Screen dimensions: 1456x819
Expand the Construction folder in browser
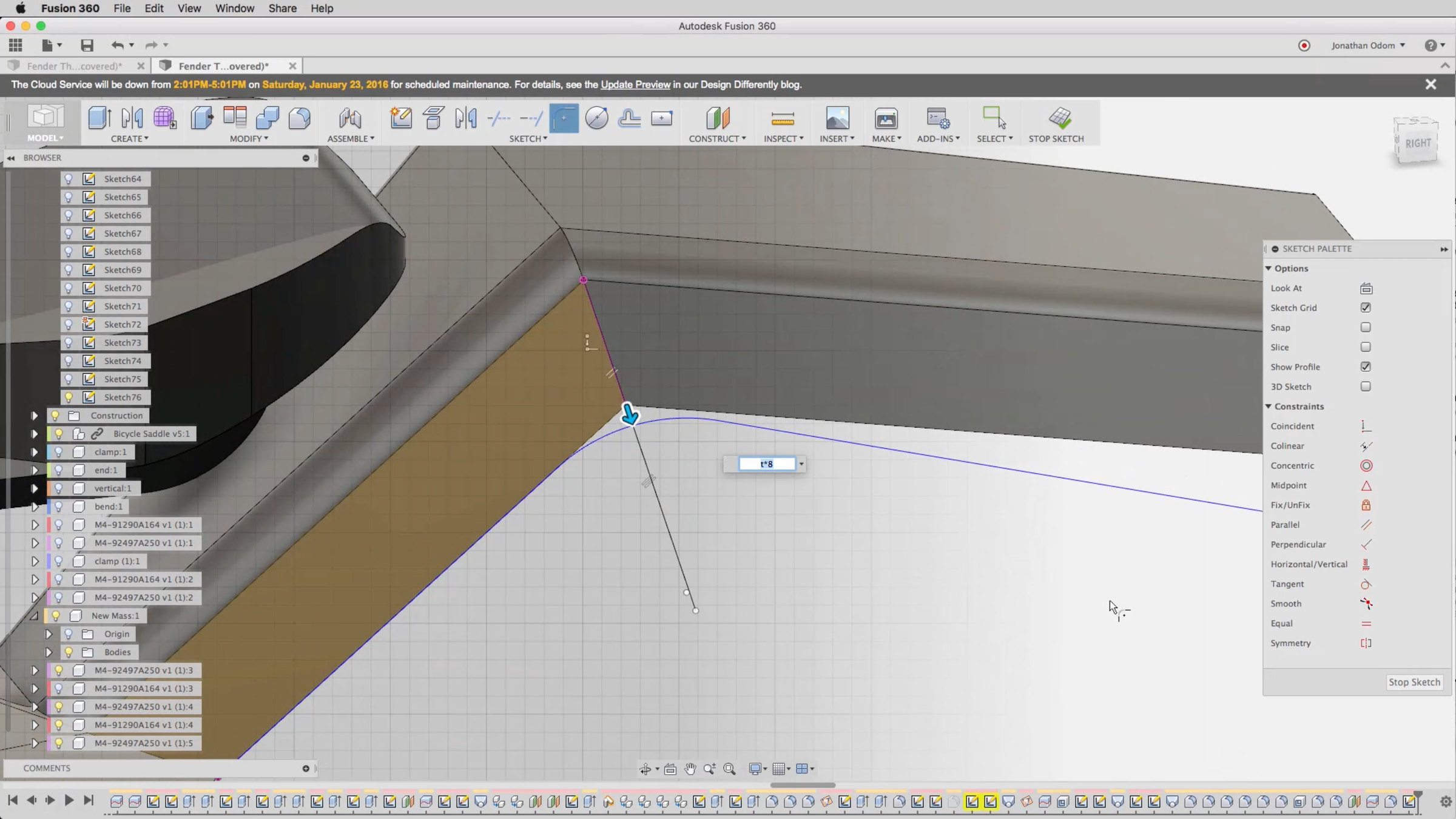coord(35,416)
